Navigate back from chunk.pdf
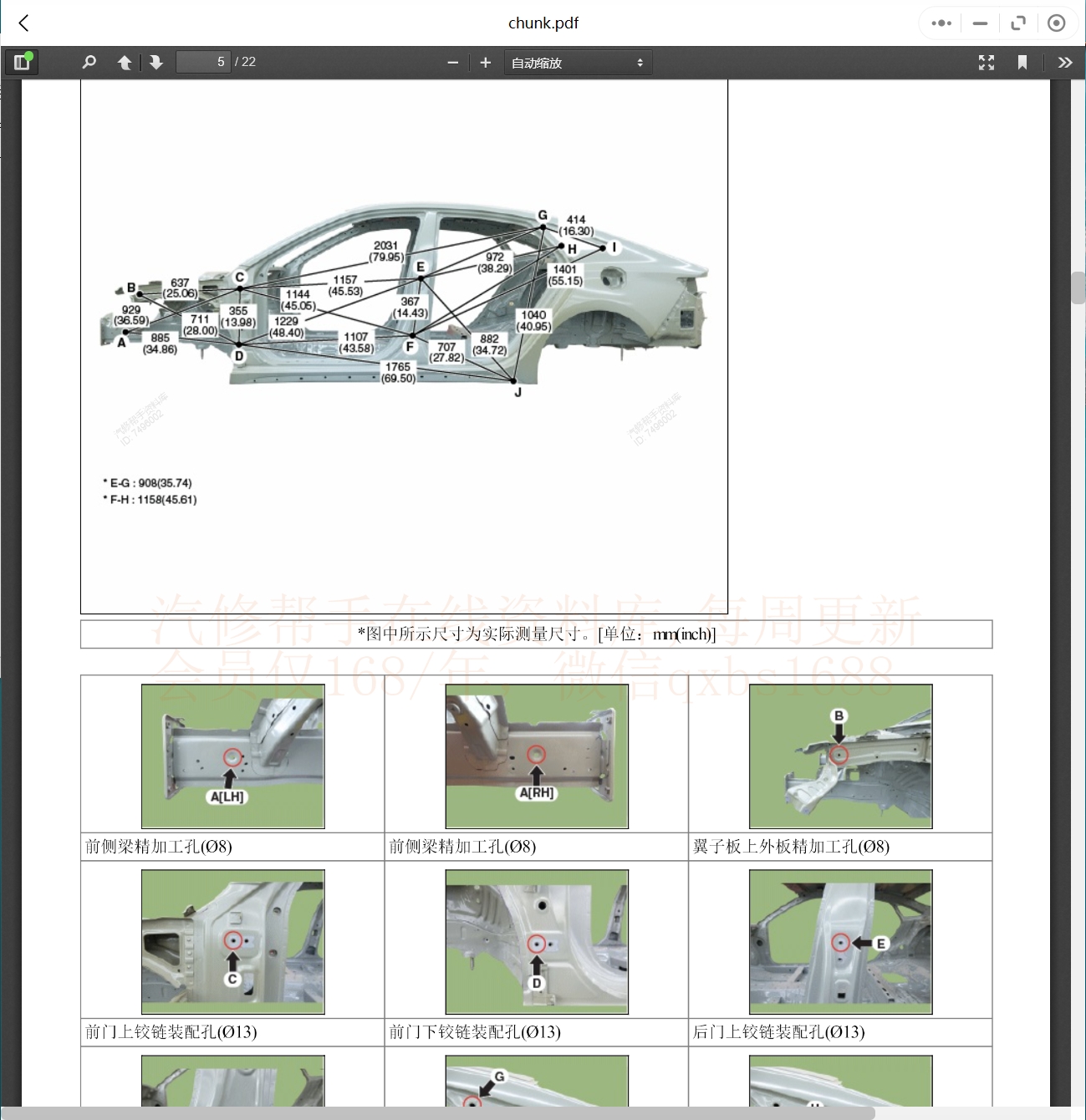Viewport: 1086px width, 1120px height. point(23,23)
